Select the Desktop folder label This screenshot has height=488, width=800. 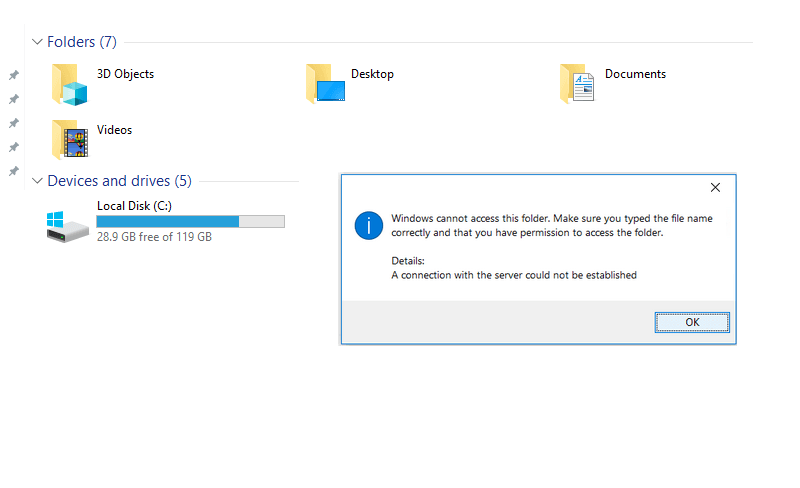pos(372,74)
